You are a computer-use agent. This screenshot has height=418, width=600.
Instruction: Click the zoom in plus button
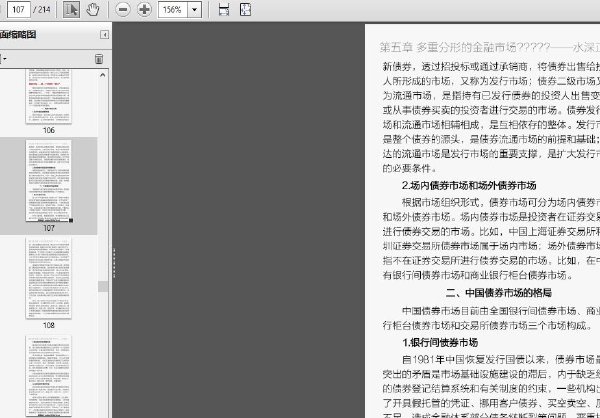coord(144,10)
